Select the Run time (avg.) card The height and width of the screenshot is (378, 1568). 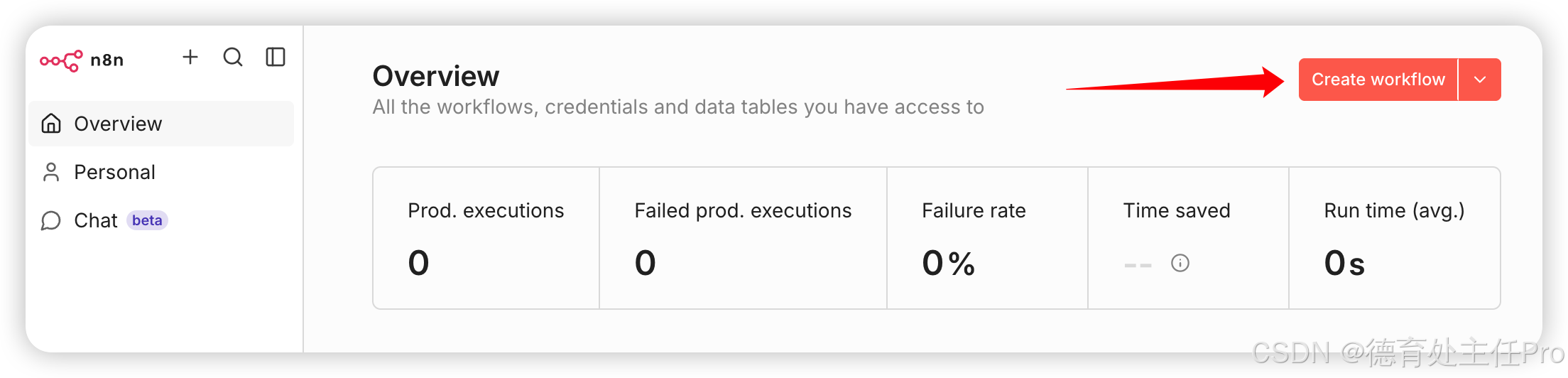tap(1394, 238)
